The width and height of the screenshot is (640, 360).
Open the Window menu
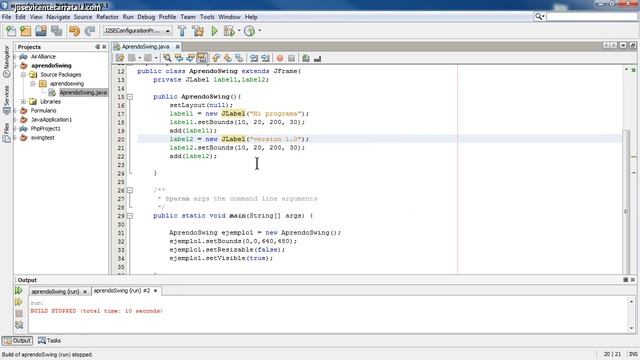[229, 17]
